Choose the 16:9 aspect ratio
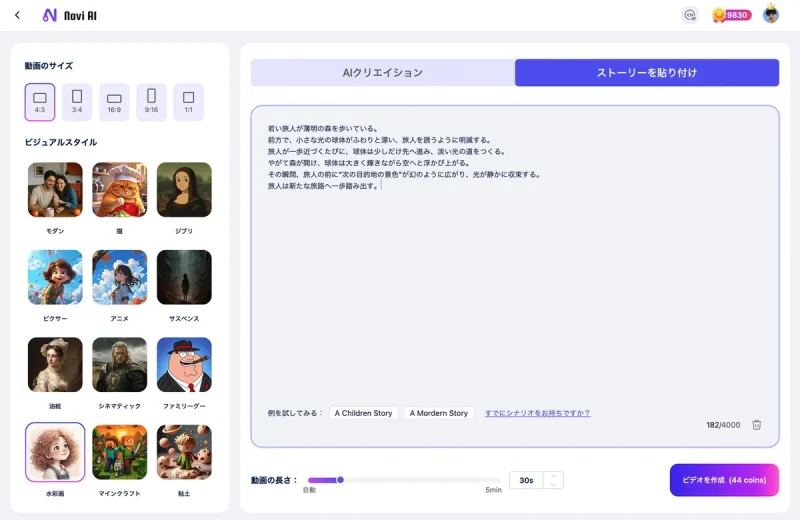Image resolution: width=800 pixels, height=520 pixels. (114, 101)
